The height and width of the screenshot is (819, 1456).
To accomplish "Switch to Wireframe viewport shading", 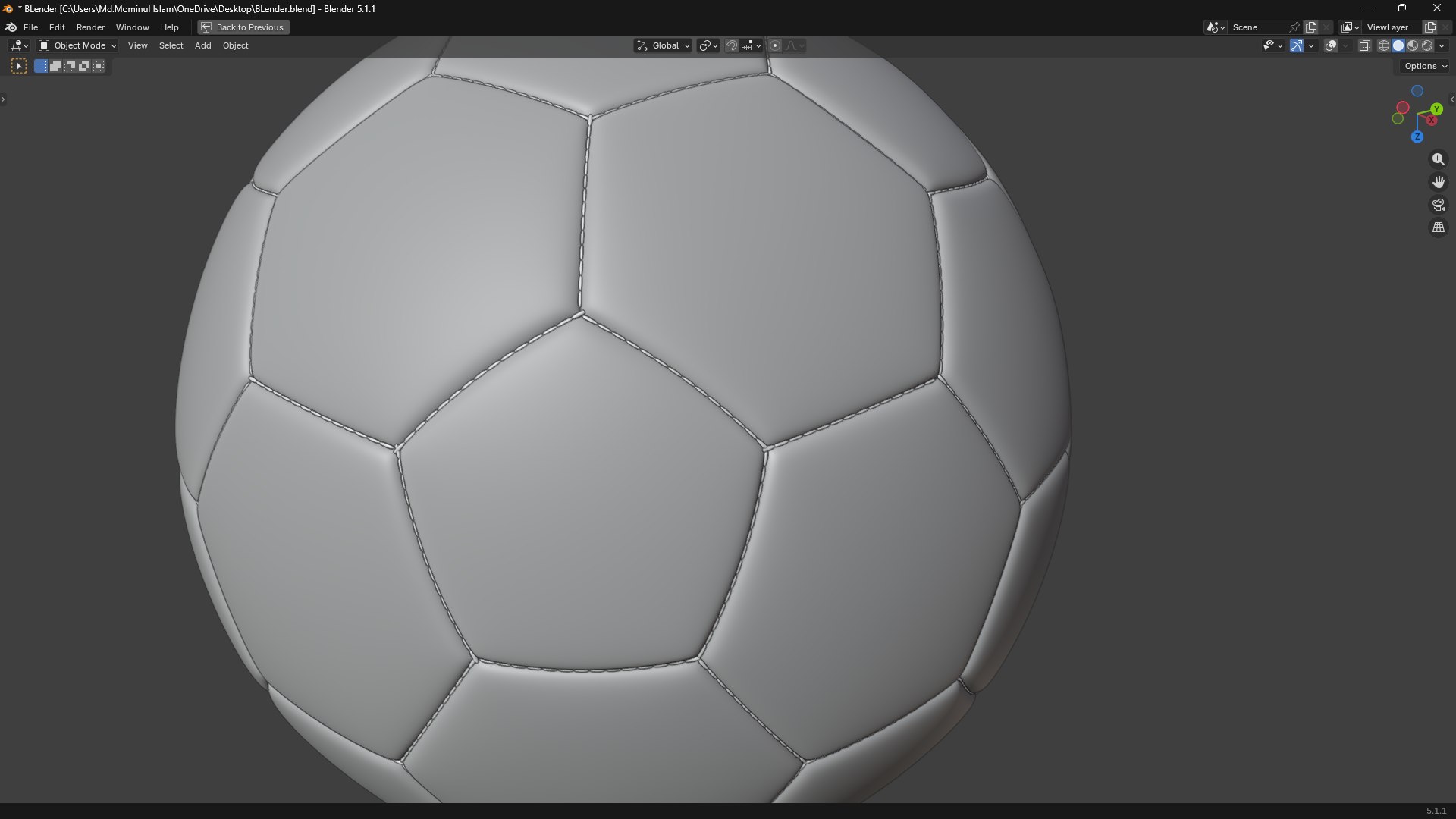I will [1384, 45].
